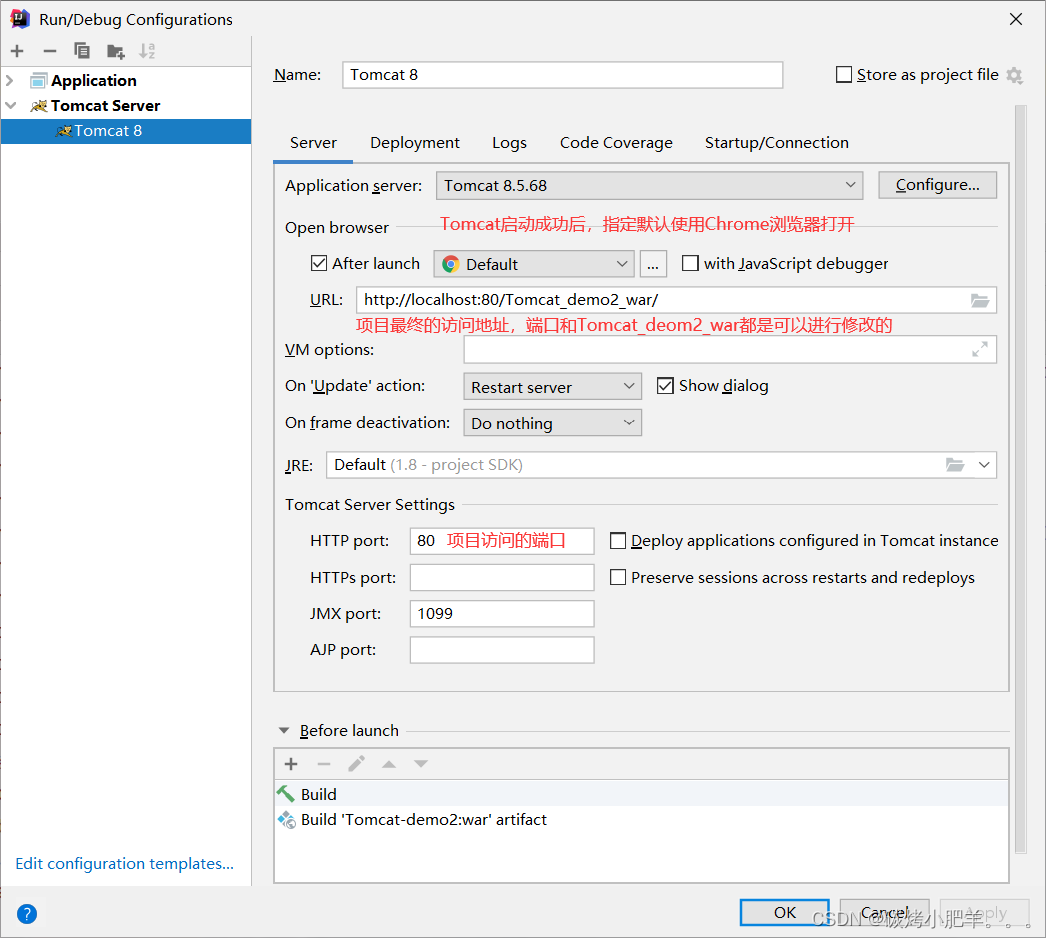Click the JMX port field
The width and height of the screenshot is (1046, 938).
(502, 614)
